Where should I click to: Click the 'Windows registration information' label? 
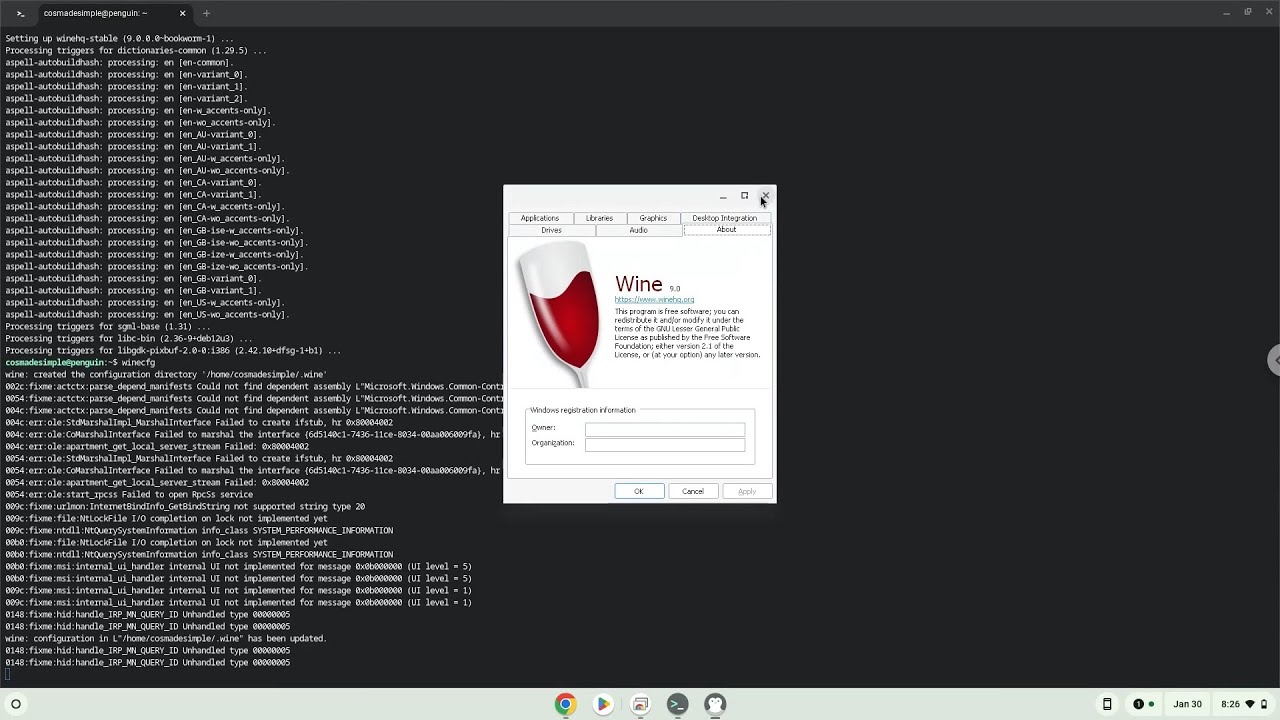[583, 410]
